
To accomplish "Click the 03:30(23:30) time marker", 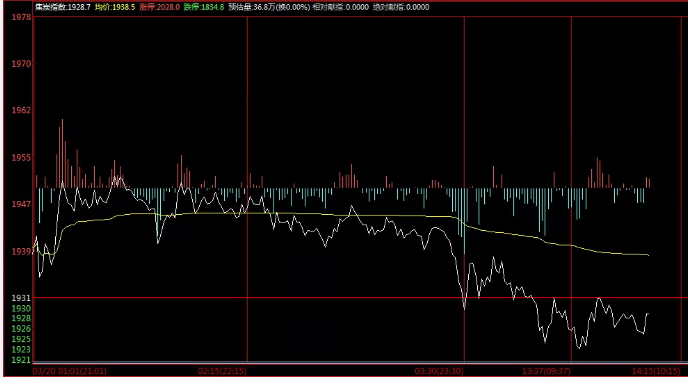I will coord(439,371).
